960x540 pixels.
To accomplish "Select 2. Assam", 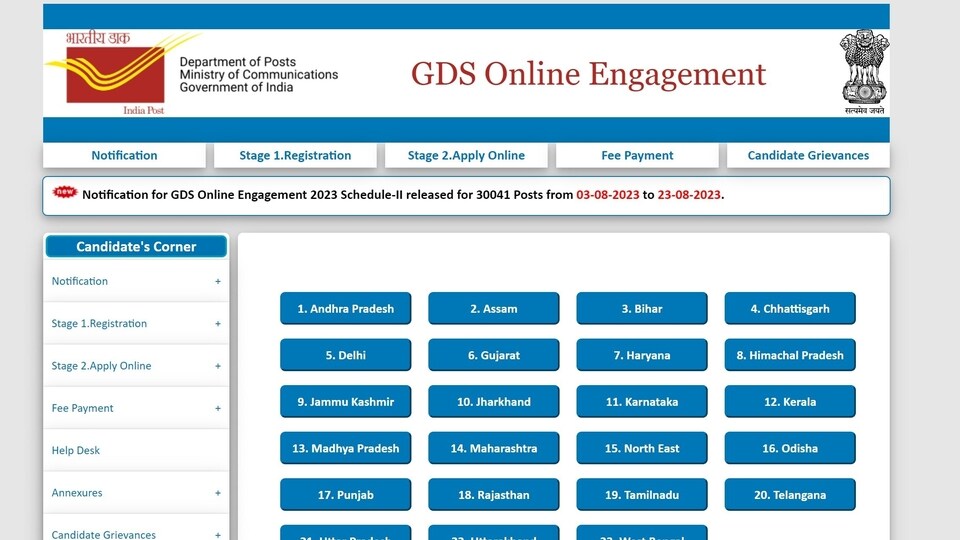I will tap(493, 309).
